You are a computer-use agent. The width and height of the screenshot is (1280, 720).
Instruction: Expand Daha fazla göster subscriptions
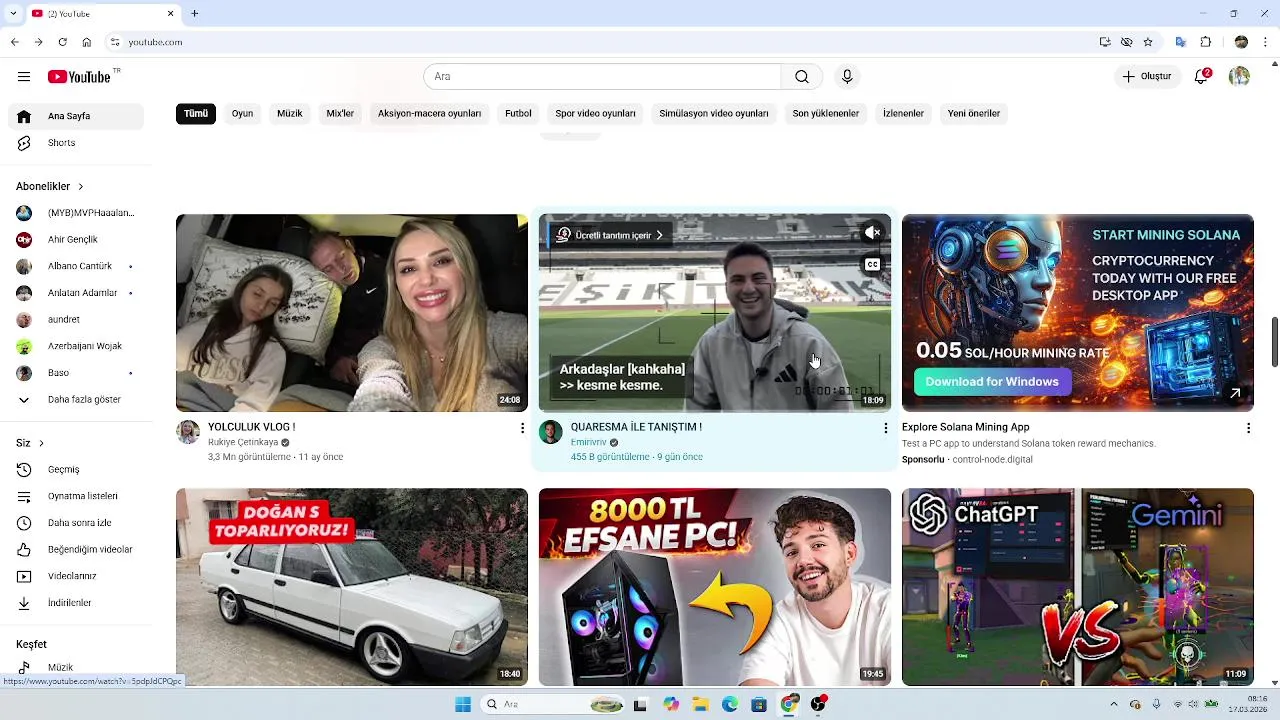(76, 400)
